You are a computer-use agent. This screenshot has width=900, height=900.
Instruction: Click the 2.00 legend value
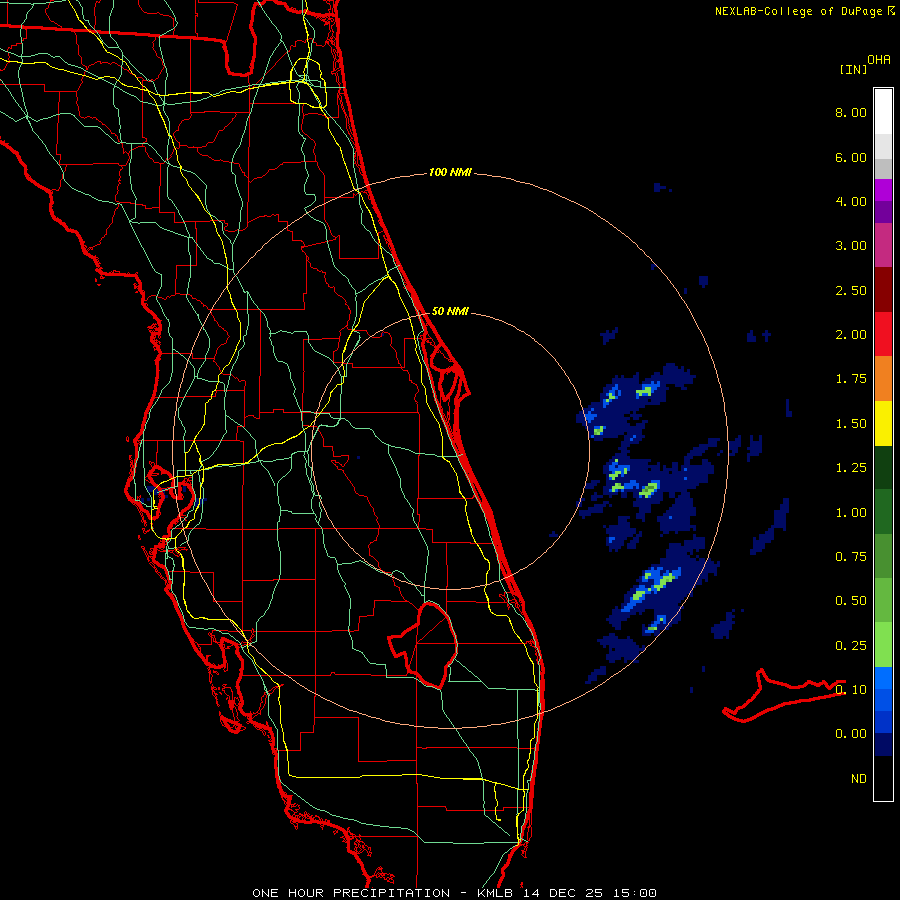click(851, 335)
